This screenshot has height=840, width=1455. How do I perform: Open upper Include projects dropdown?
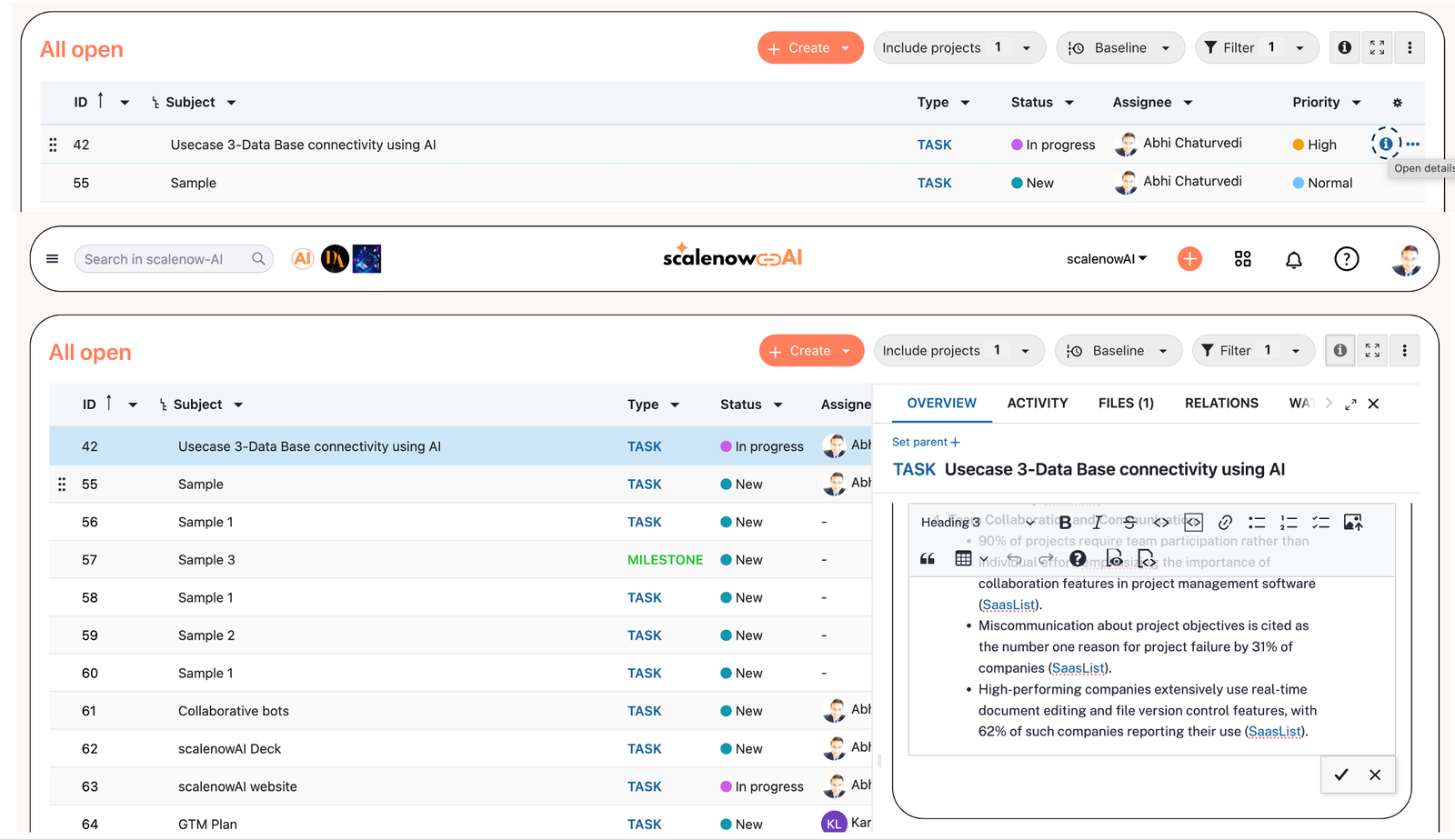point(959,47)
